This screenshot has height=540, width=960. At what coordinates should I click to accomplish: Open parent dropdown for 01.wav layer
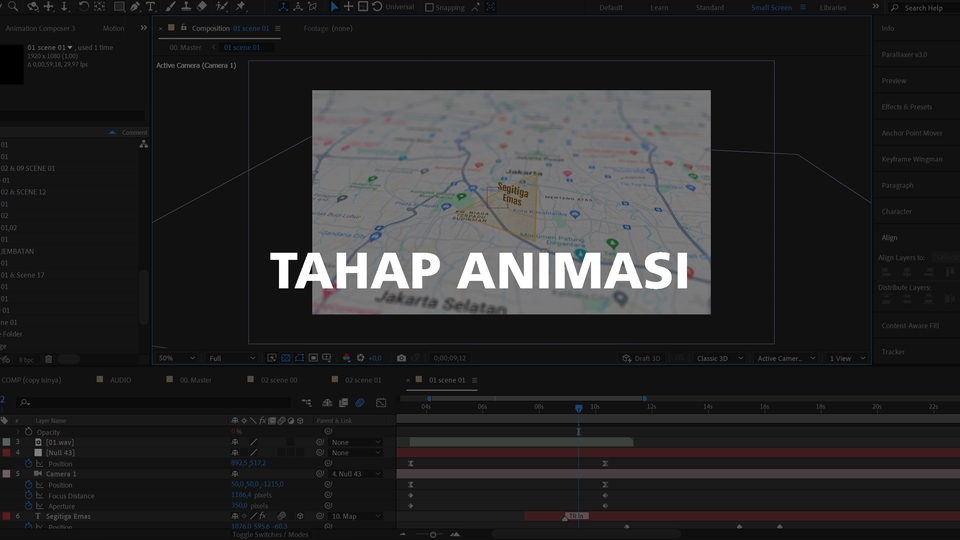coord(355,442)
